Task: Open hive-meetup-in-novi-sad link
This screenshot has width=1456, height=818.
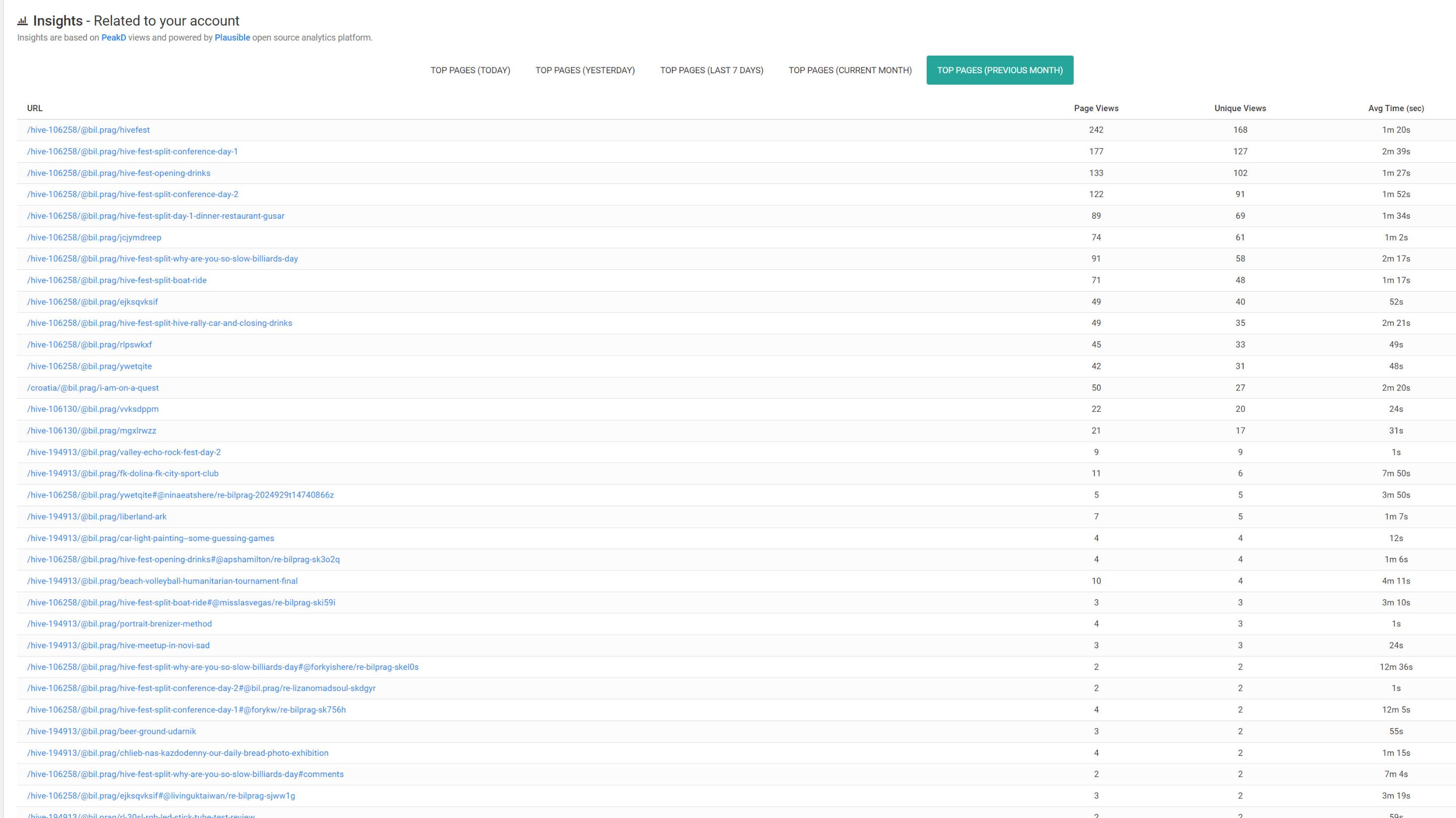Action: pyautogui.click(x=118, y=645)
